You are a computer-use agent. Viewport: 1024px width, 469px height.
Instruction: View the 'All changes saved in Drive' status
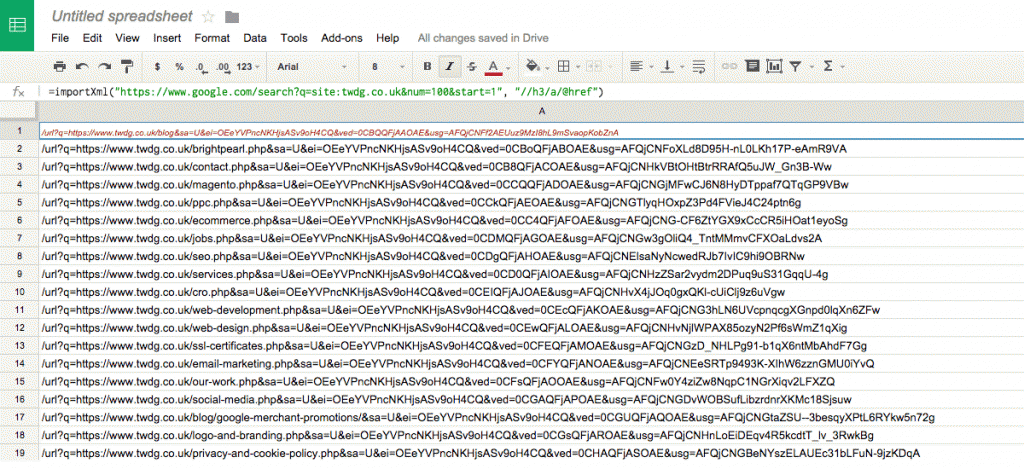click(483, 39)
